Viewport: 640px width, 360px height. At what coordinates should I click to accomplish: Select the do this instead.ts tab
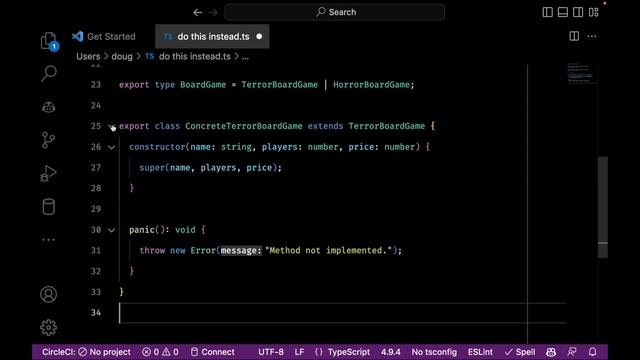(213, 36)
